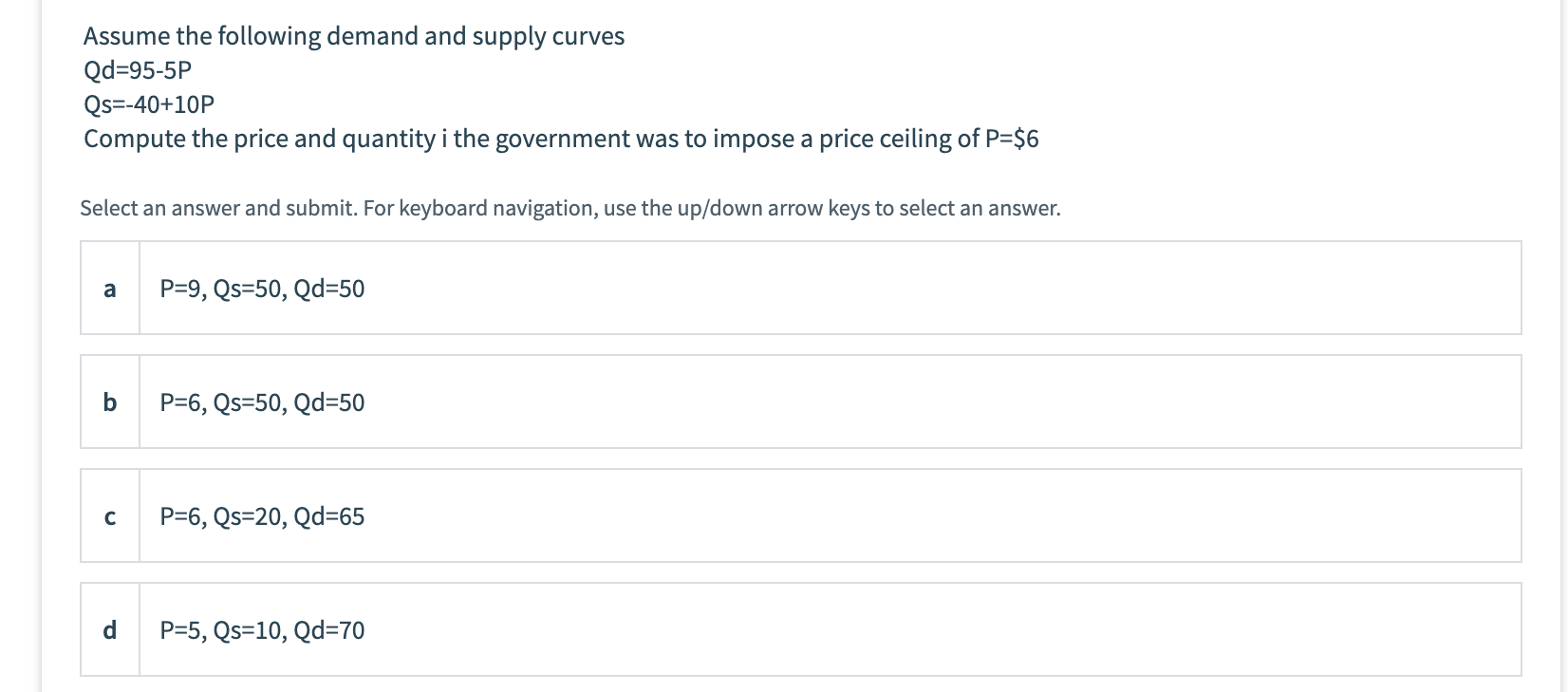Screen dimensions: 1568x692
Task: Select answer option letter d
Action: (110, 630)
